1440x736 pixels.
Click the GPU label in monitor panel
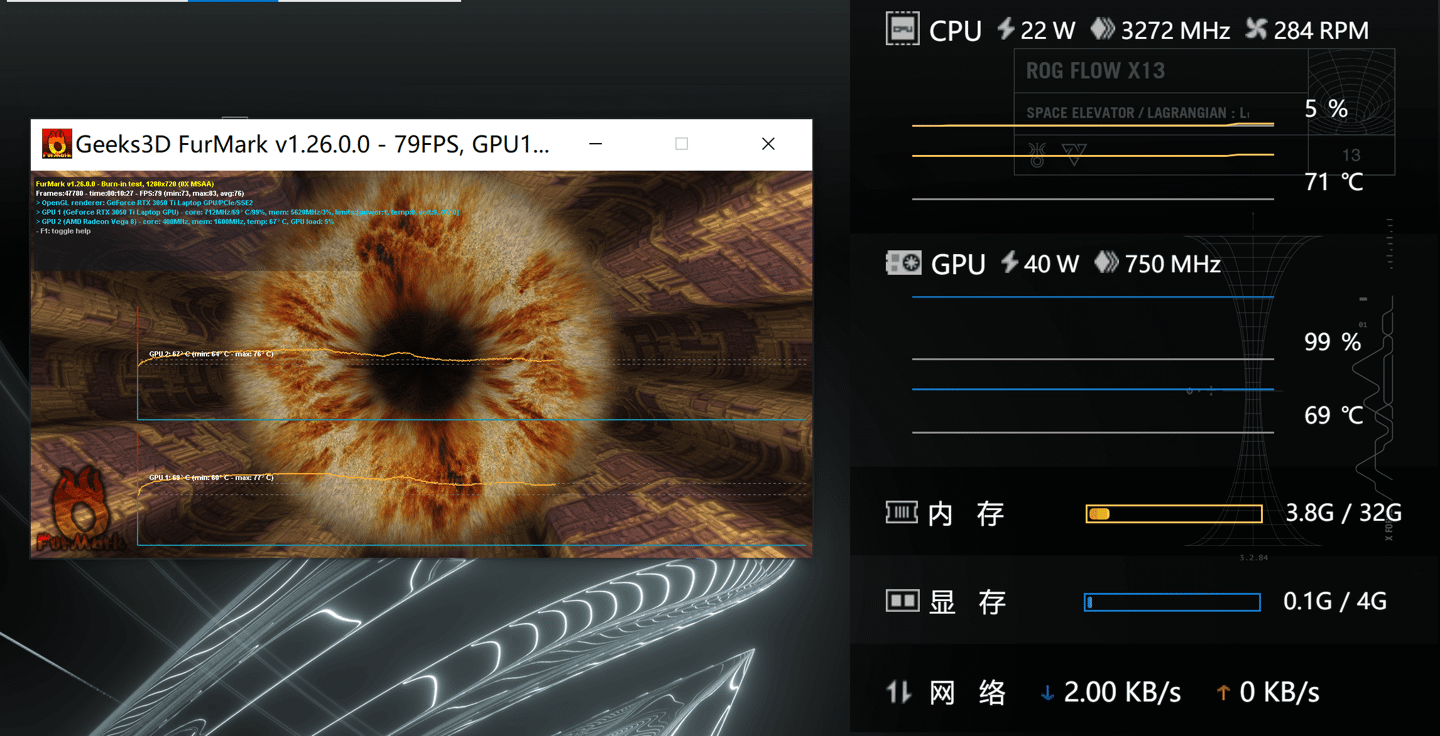958,264
